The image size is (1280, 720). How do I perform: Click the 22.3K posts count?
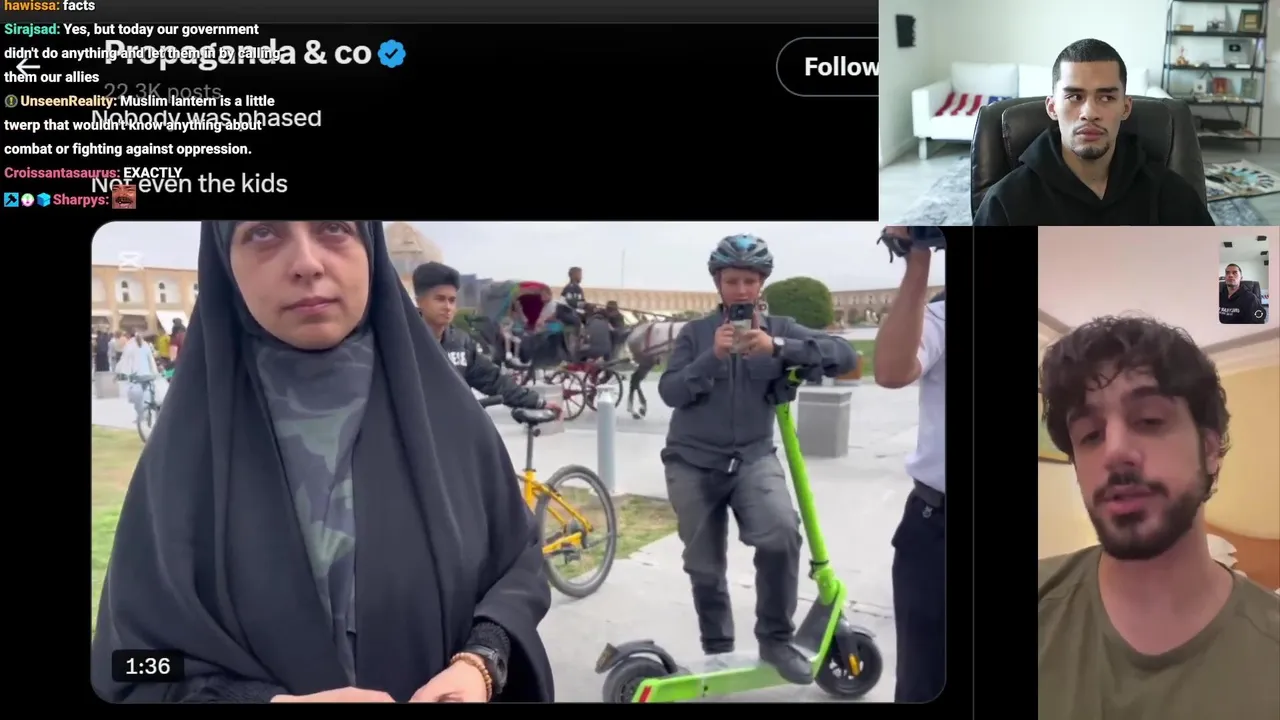[x=163, y=92]
